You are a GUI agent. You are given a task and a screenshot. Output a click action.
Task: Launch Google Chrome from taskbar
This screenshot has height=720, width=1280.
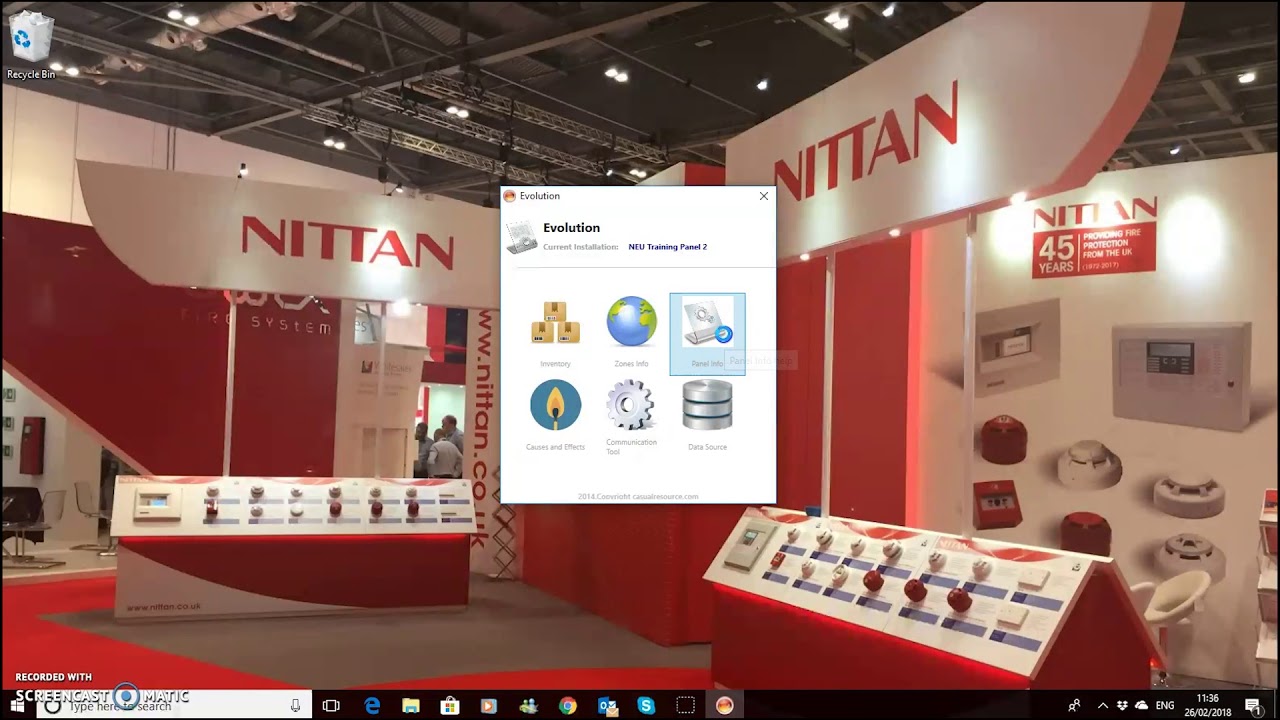567,705
